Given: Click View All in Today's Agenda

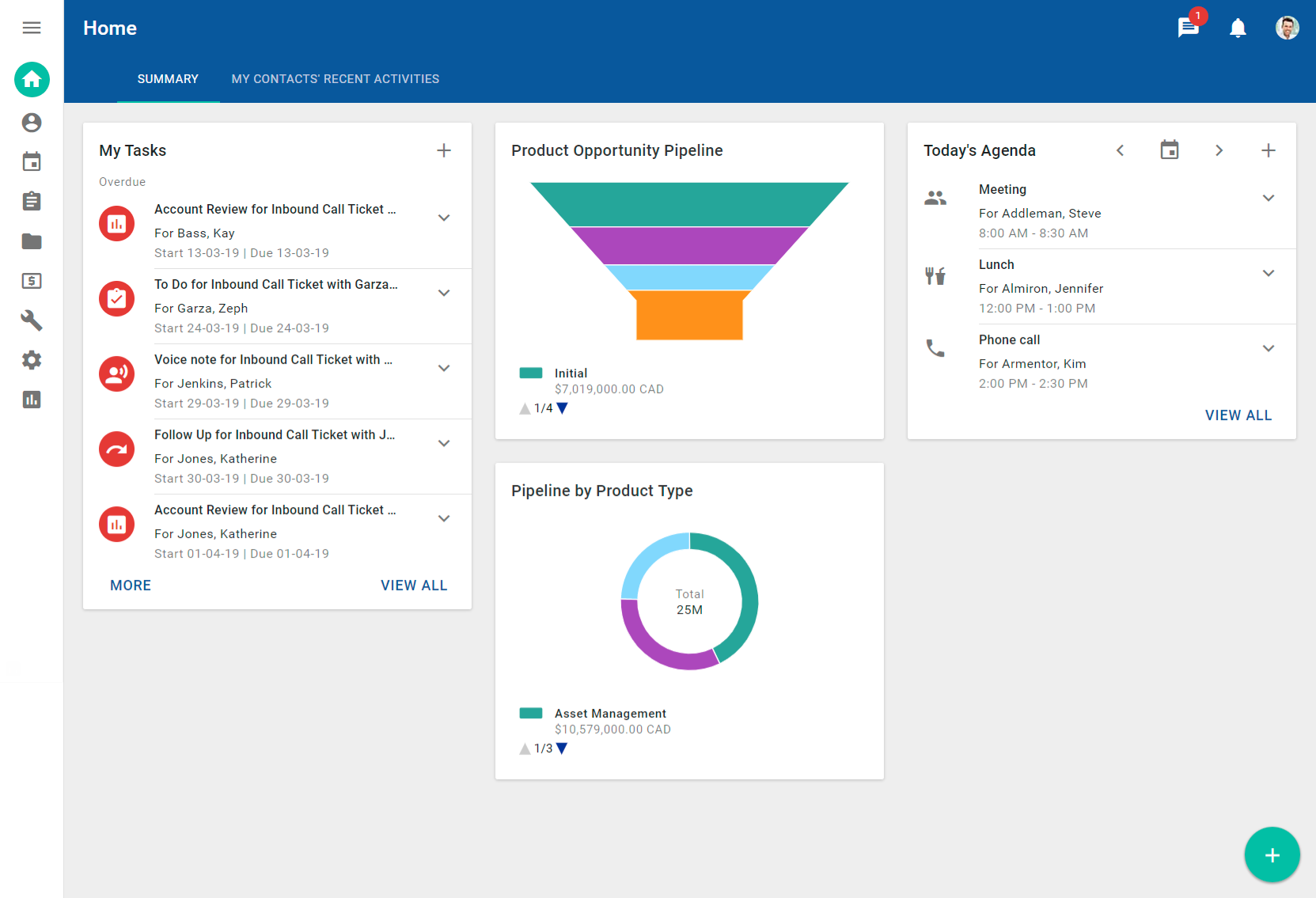Looking at the screenshot, I should [1238, 415].
